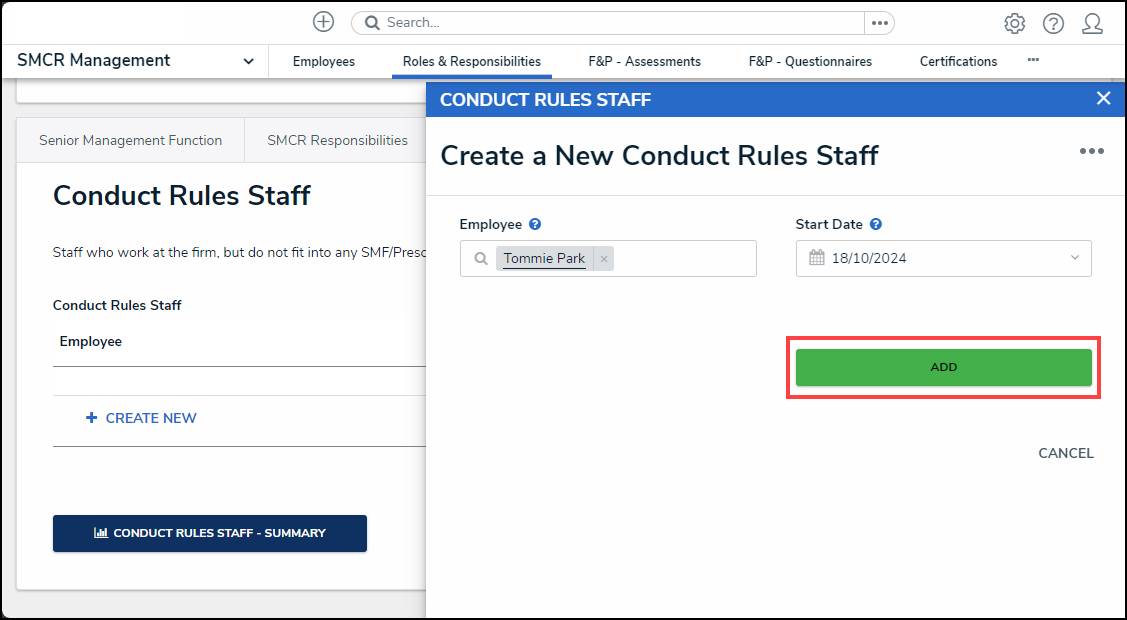Open Conduct Rules Staff - Summary report

click(x=210, y=533)
